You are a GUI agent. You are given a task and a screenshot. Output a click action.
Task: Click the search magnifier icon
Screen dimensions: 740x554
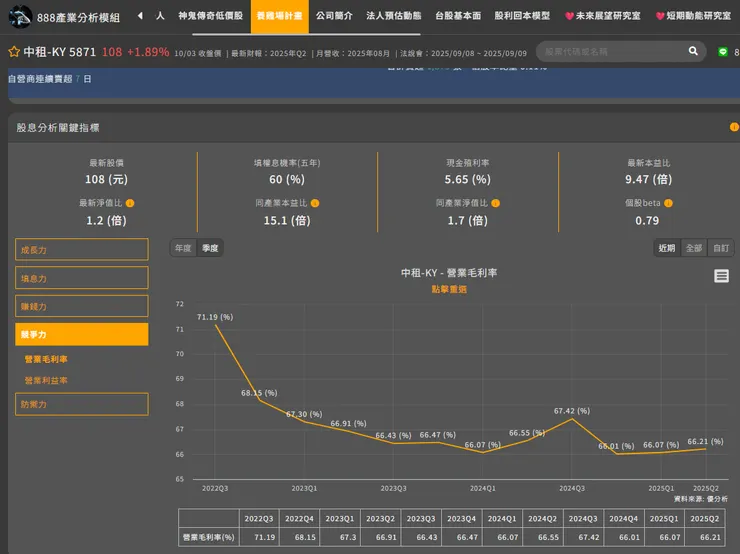[x=693, y=51]
